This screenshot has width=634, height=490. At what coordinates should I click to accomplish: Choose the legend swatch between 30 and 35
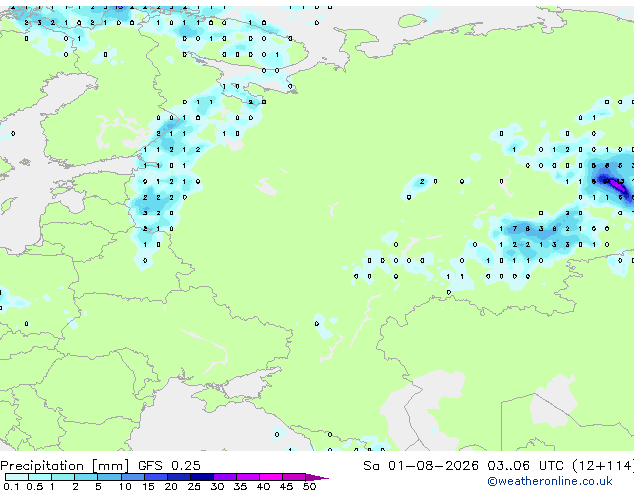tap(225, 477)
